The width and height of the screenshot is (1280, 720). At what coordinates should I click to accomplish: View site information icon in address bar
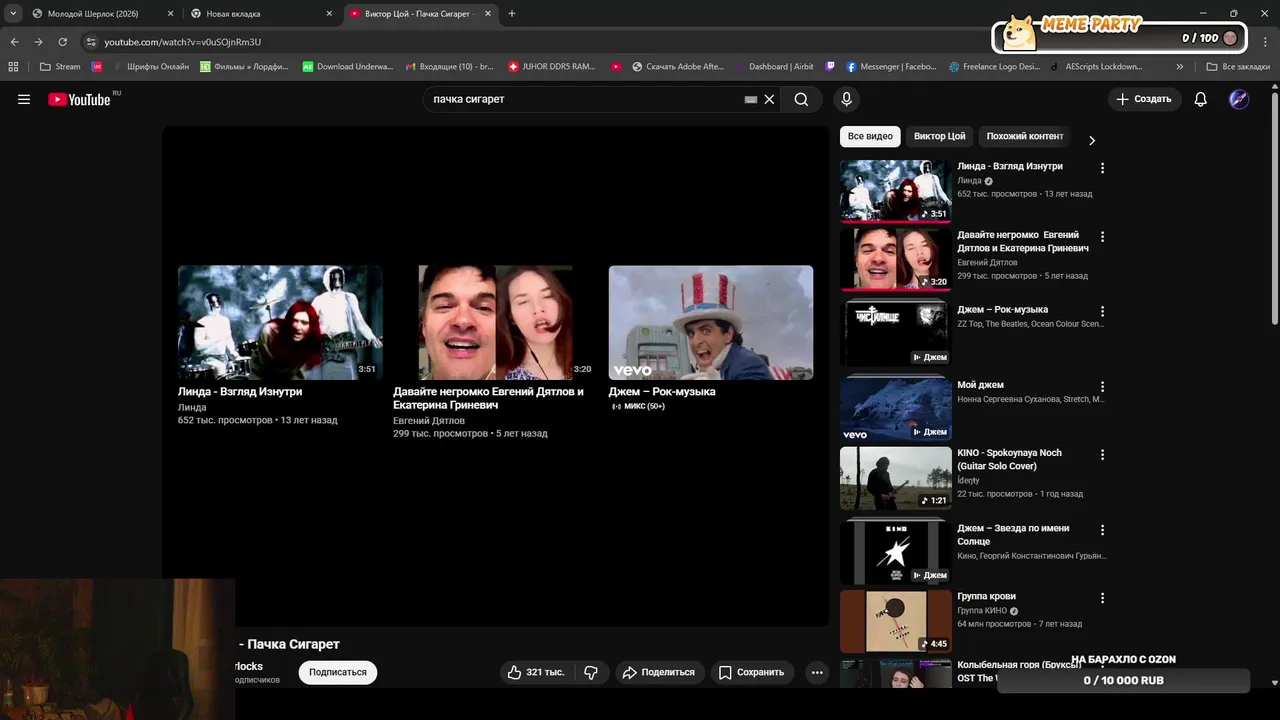[x=91, y=42]
